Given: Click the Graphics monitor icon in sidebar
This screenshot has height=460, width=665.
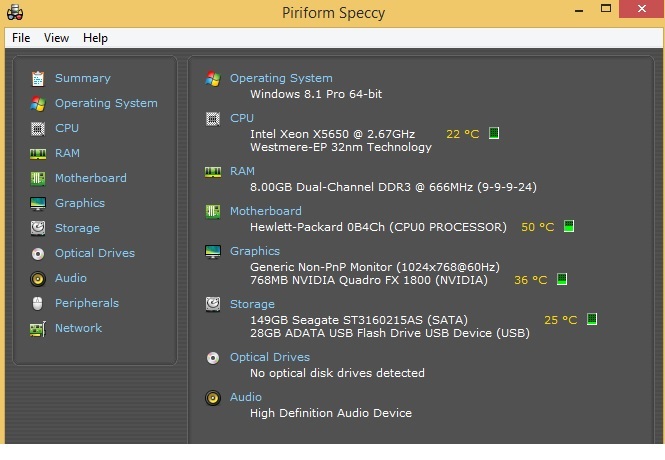Looking at the screenshot, I should pyautogui.click(x=38, y=204).
